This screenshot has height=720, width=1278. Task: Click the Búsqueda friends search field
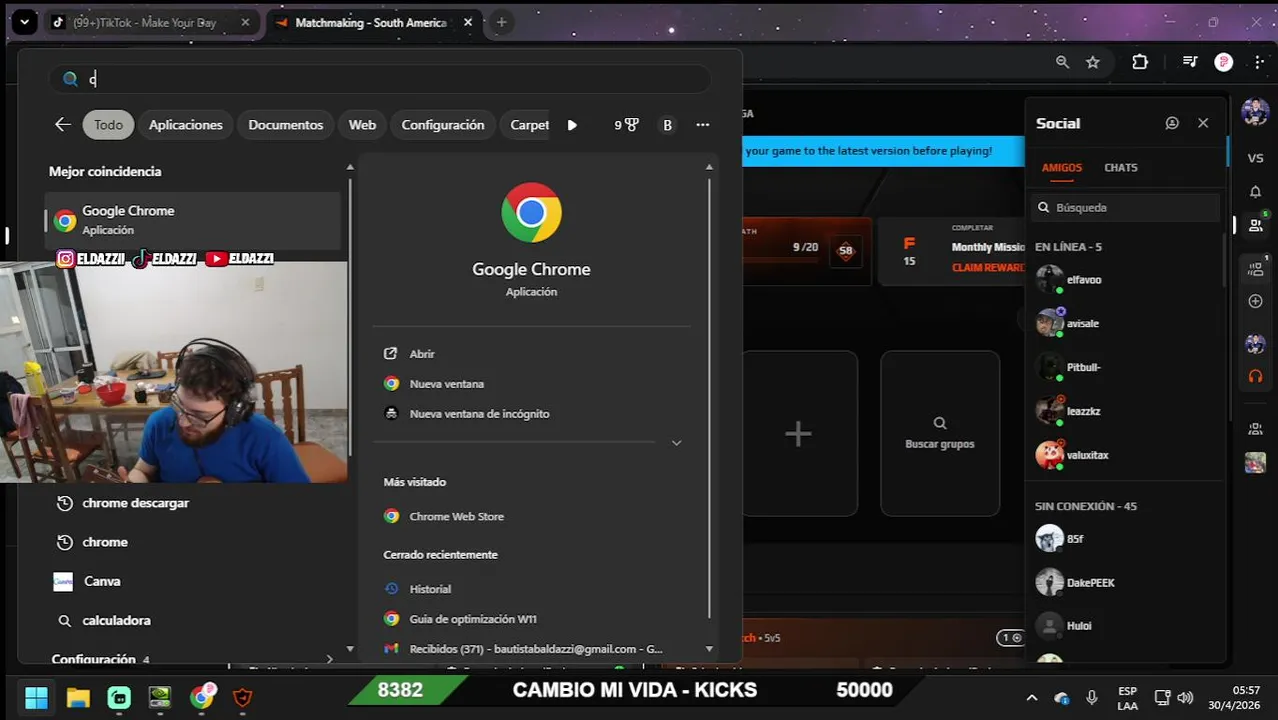[x=1125, y=208]
